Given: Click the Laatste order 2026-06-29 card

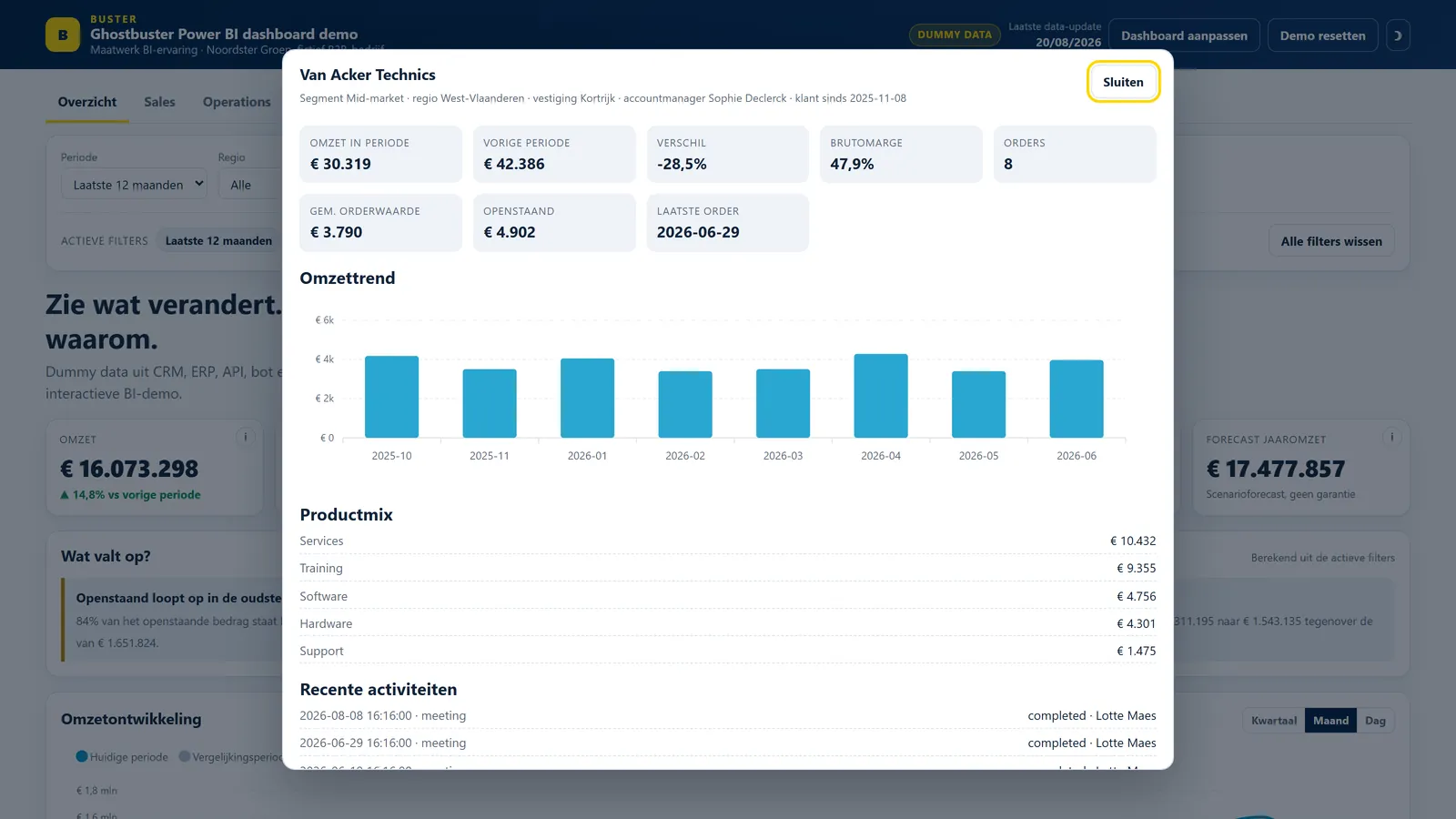Looking at the screenshot, I should [x=728, y=223].
